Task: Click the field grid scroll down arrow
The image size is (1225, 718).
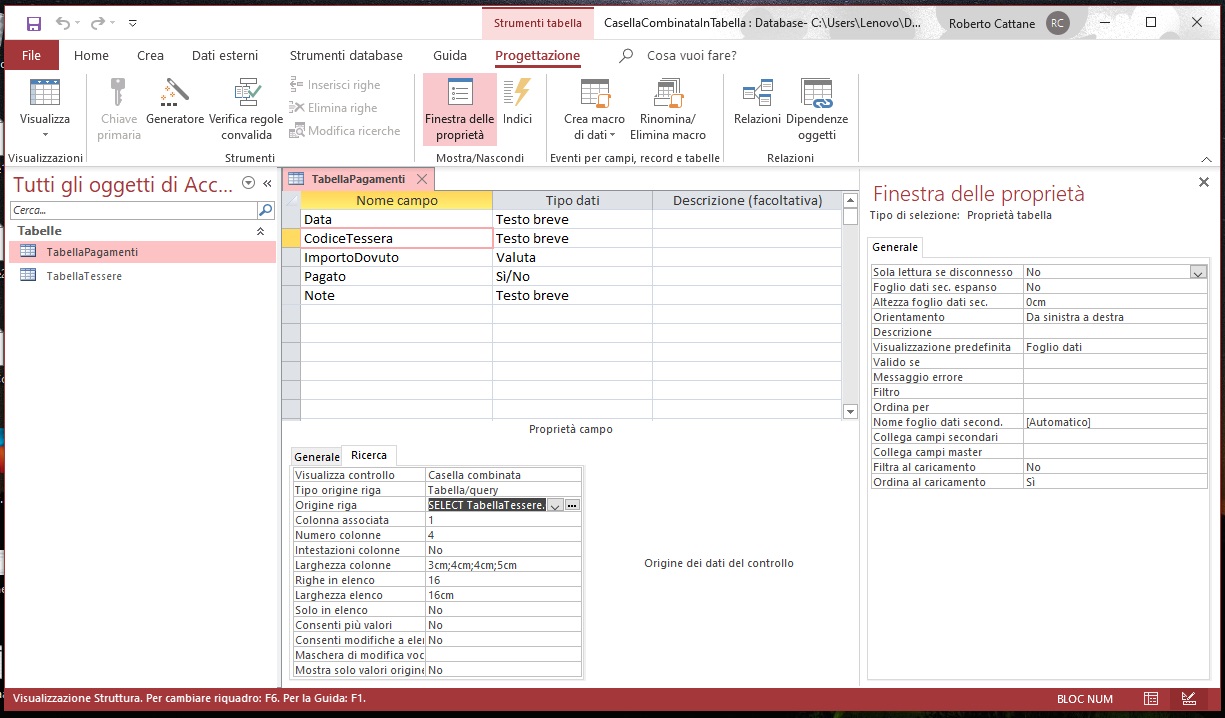Action: tap(850, 411)
